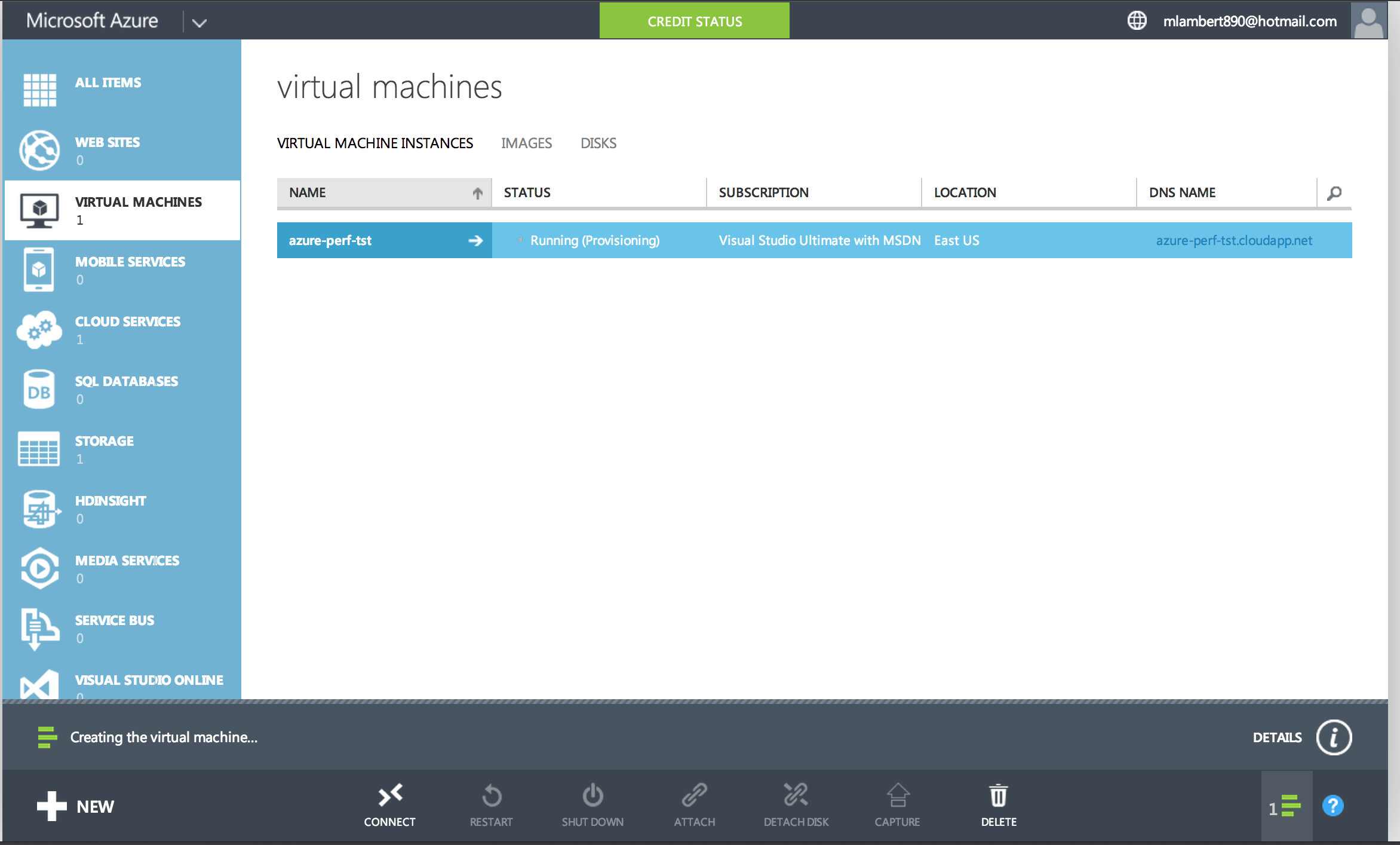Expand the notifications count list
Image resolution: width=1400 pixels, height=845 pixels.
pyautogui.click(x=1285, y=807)
